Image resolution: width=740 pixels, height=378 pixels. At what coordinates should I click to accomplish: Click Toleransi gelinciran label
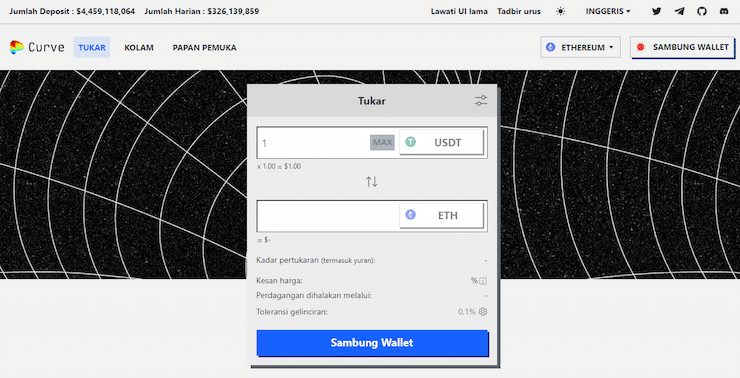(x=292, y=311)
